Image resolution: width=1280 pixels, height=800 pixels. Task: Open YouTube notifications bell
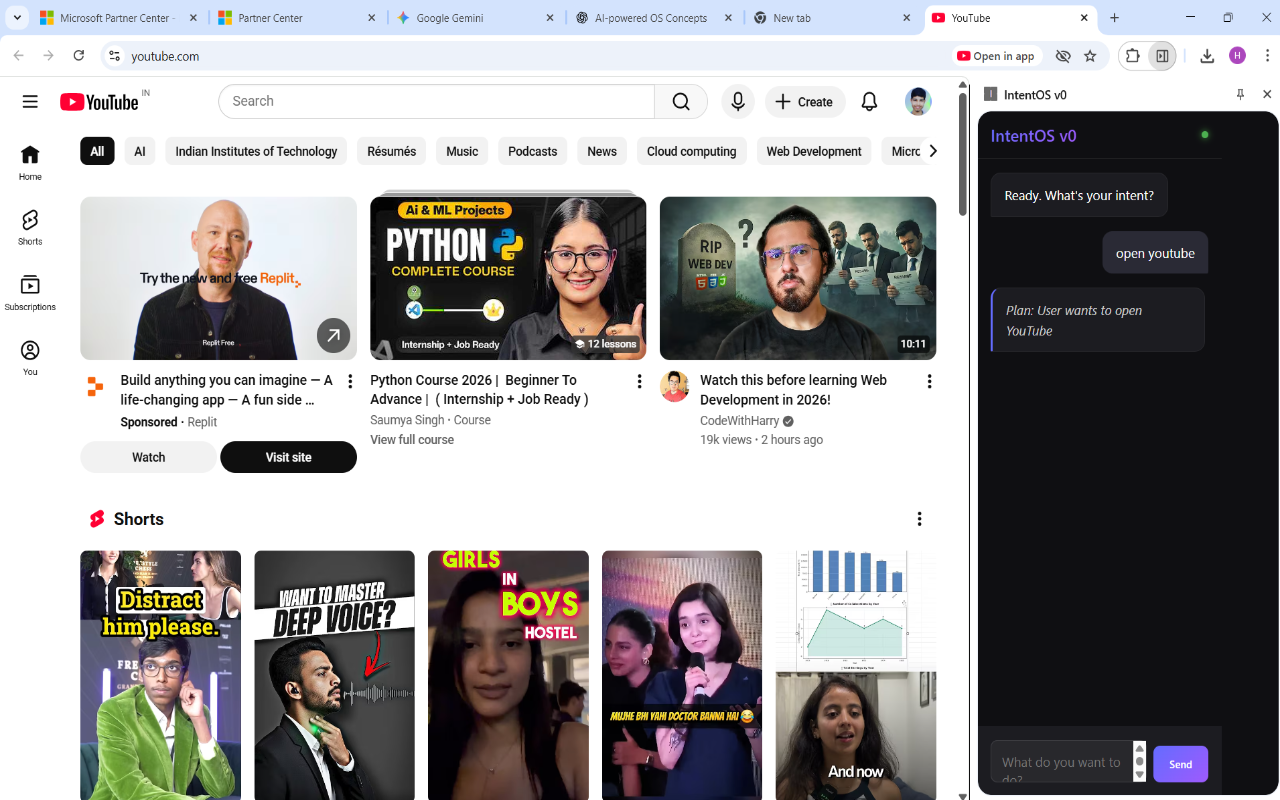tap(869, 101)
